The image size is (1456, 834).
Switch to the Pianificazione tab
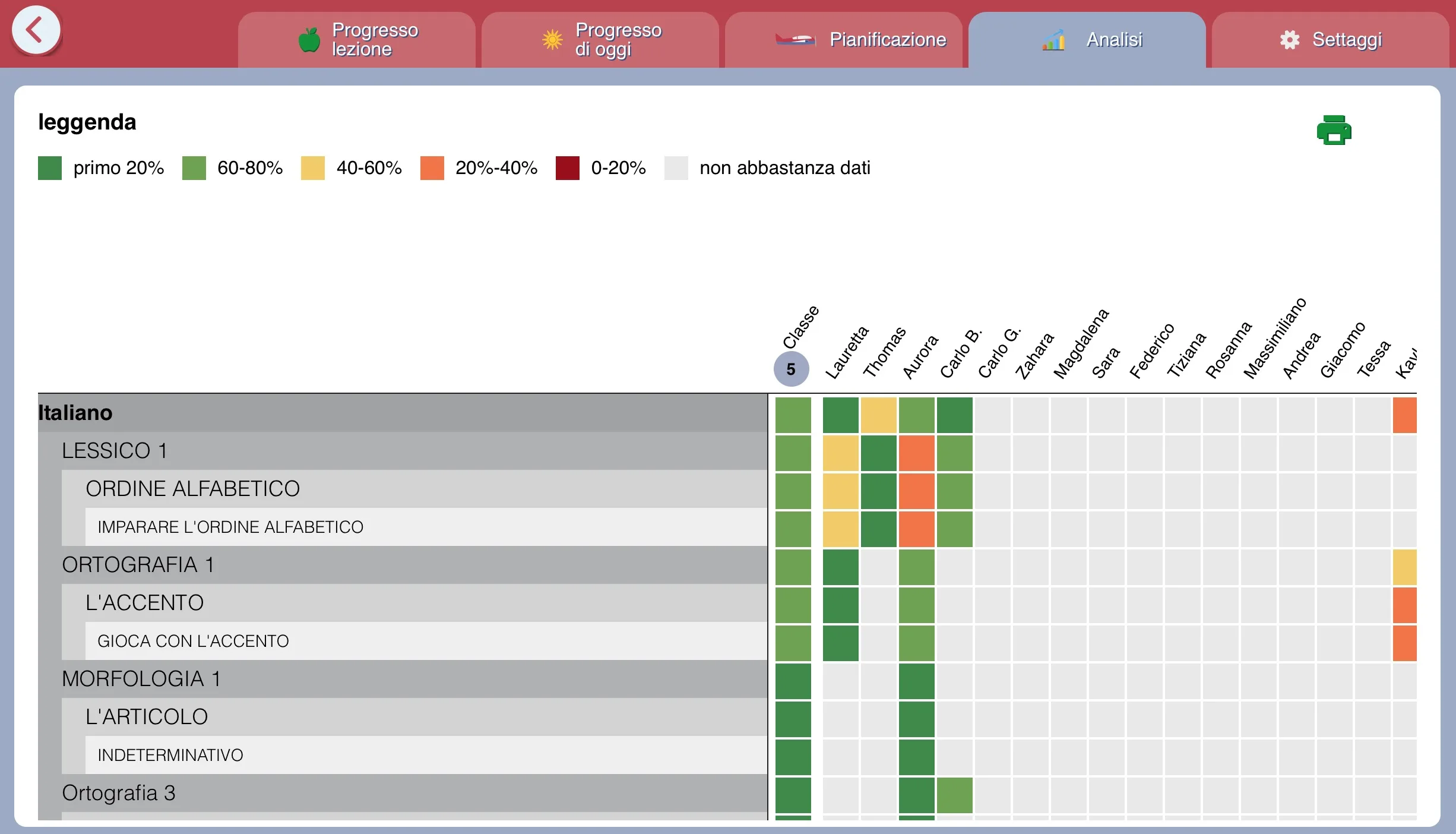point(844,40)
